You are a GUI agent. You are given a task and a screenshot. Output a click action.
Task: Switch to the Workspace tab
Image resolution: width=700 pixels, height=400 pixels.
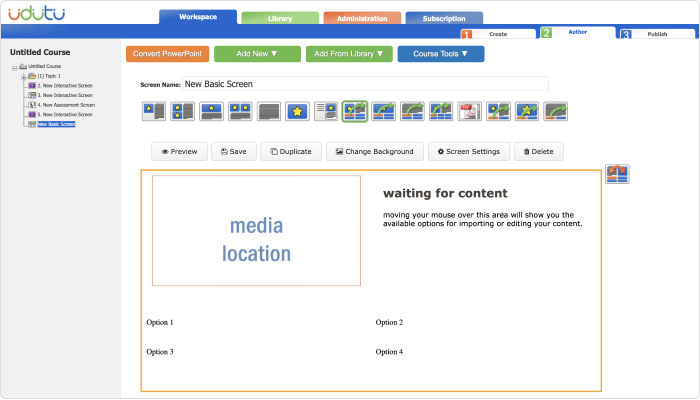pyautogui.click(x=198, y=17)
